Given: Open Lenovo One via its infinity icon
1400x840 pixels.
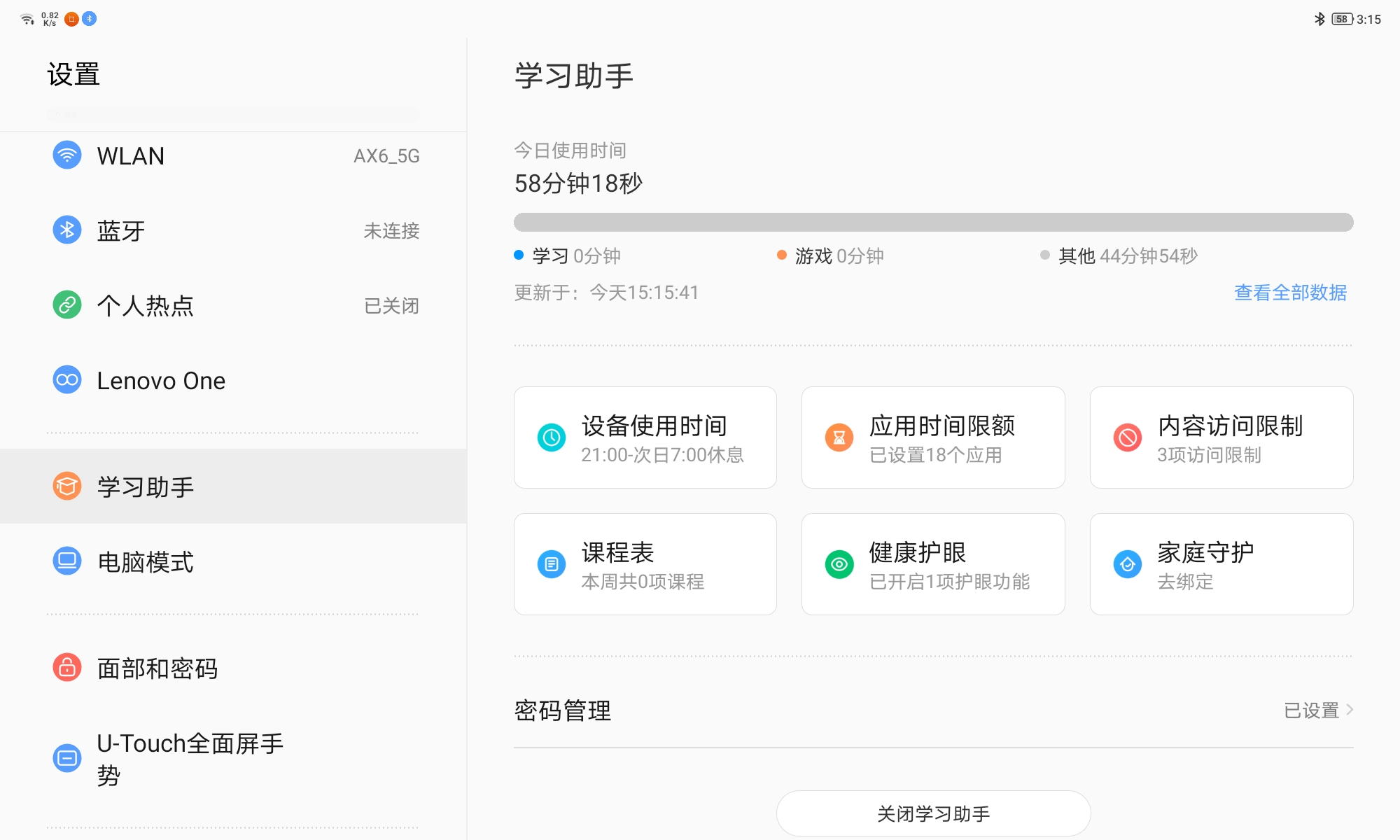Looking at the screenshot, I should (66, 380).
